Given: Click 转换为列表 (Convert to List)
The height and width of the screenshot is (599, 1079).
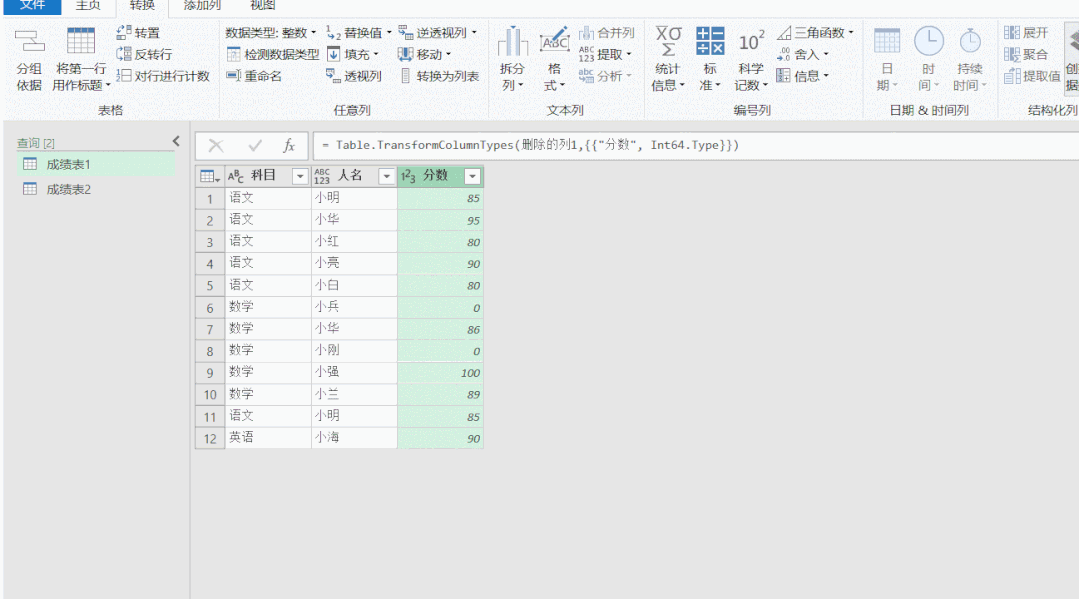Looking at the screenshot, I should [x=440, y=76].
